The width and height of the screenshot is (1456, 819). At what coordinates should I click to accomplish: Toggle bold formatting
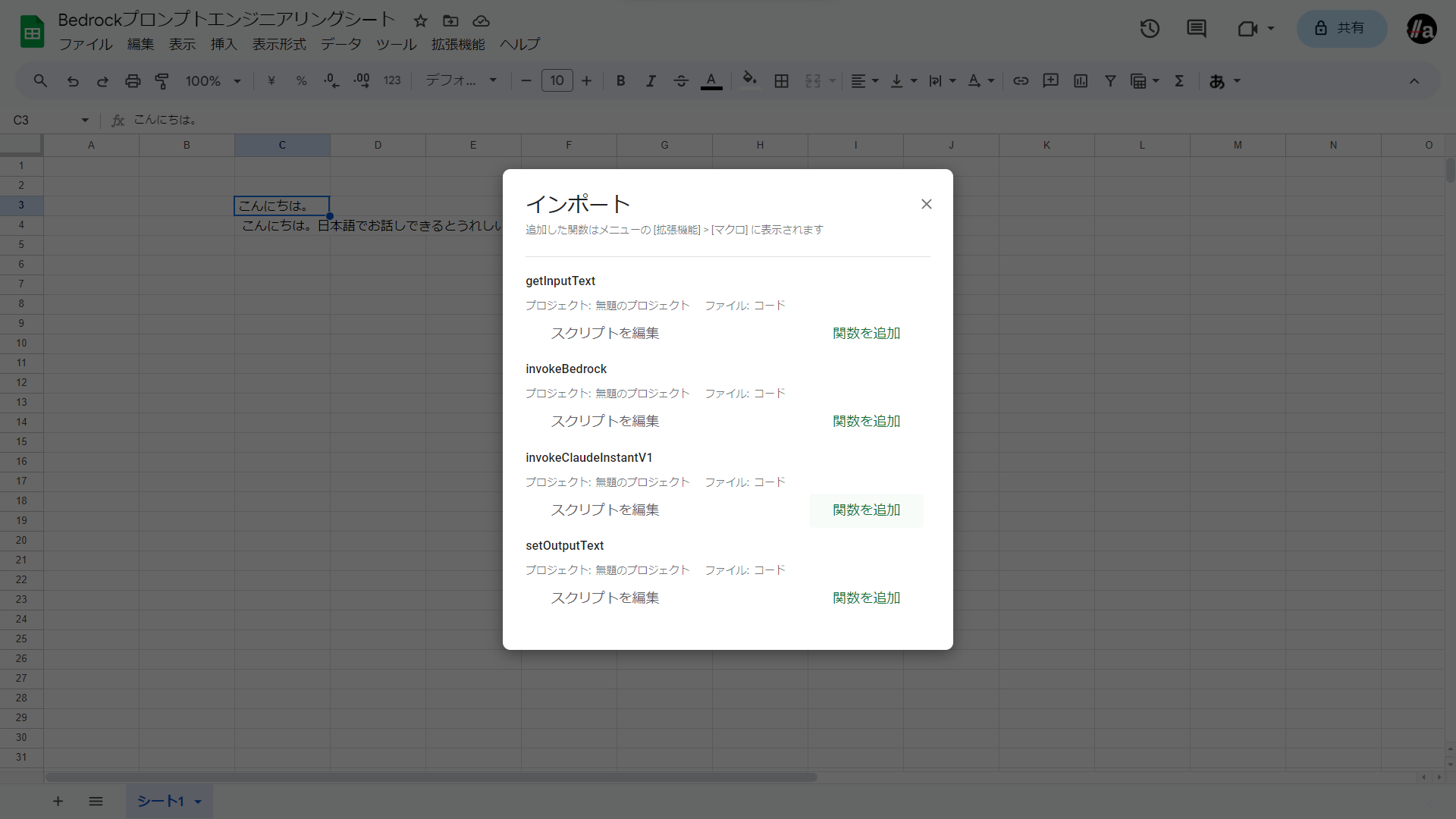[x=620, y=81]
